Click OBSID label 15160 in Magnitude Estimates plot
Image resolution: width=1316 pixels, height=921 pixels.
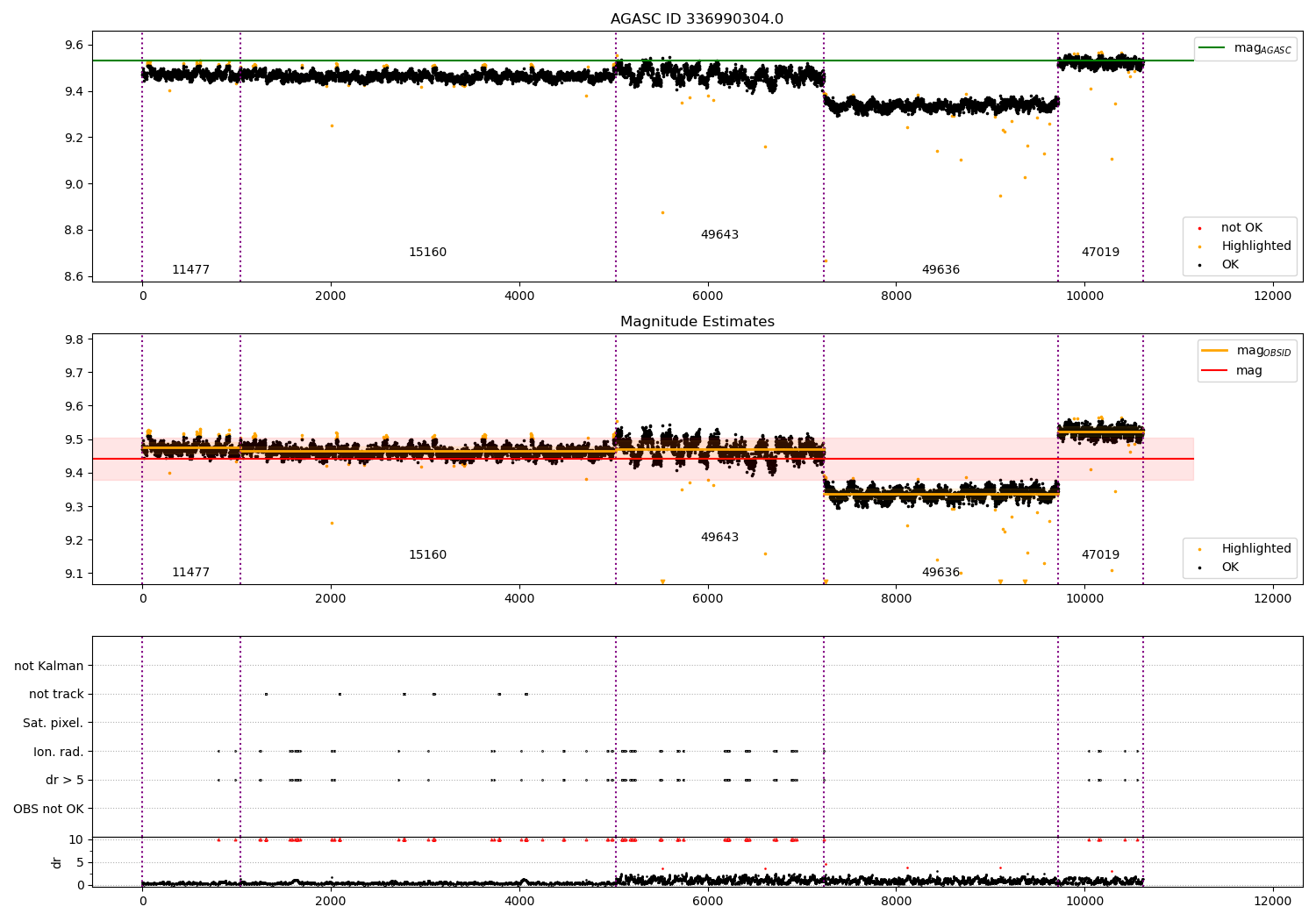tap(427, 555)
